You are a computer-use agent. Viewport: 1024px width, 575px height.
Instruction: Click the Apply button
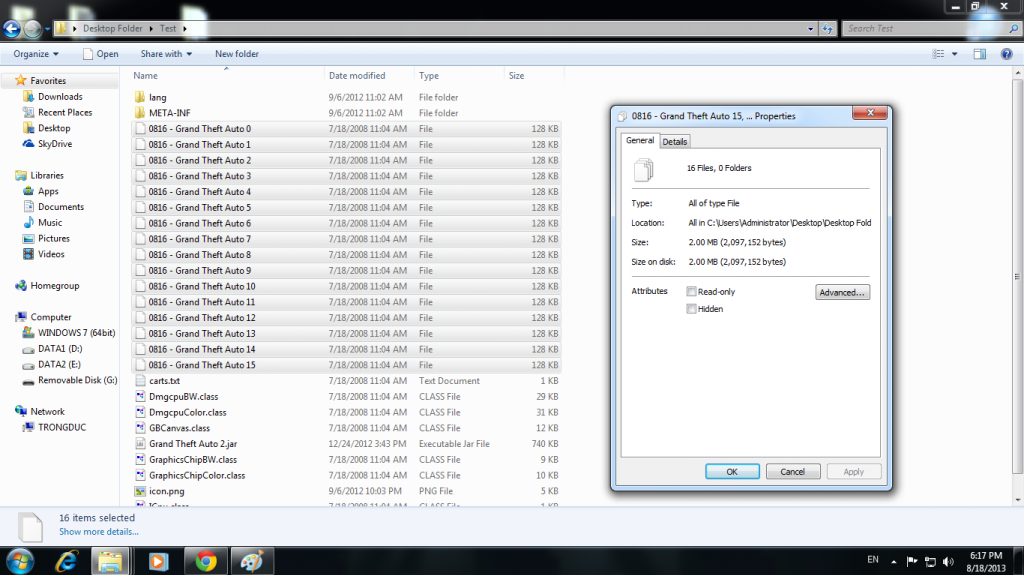point(854,472)
